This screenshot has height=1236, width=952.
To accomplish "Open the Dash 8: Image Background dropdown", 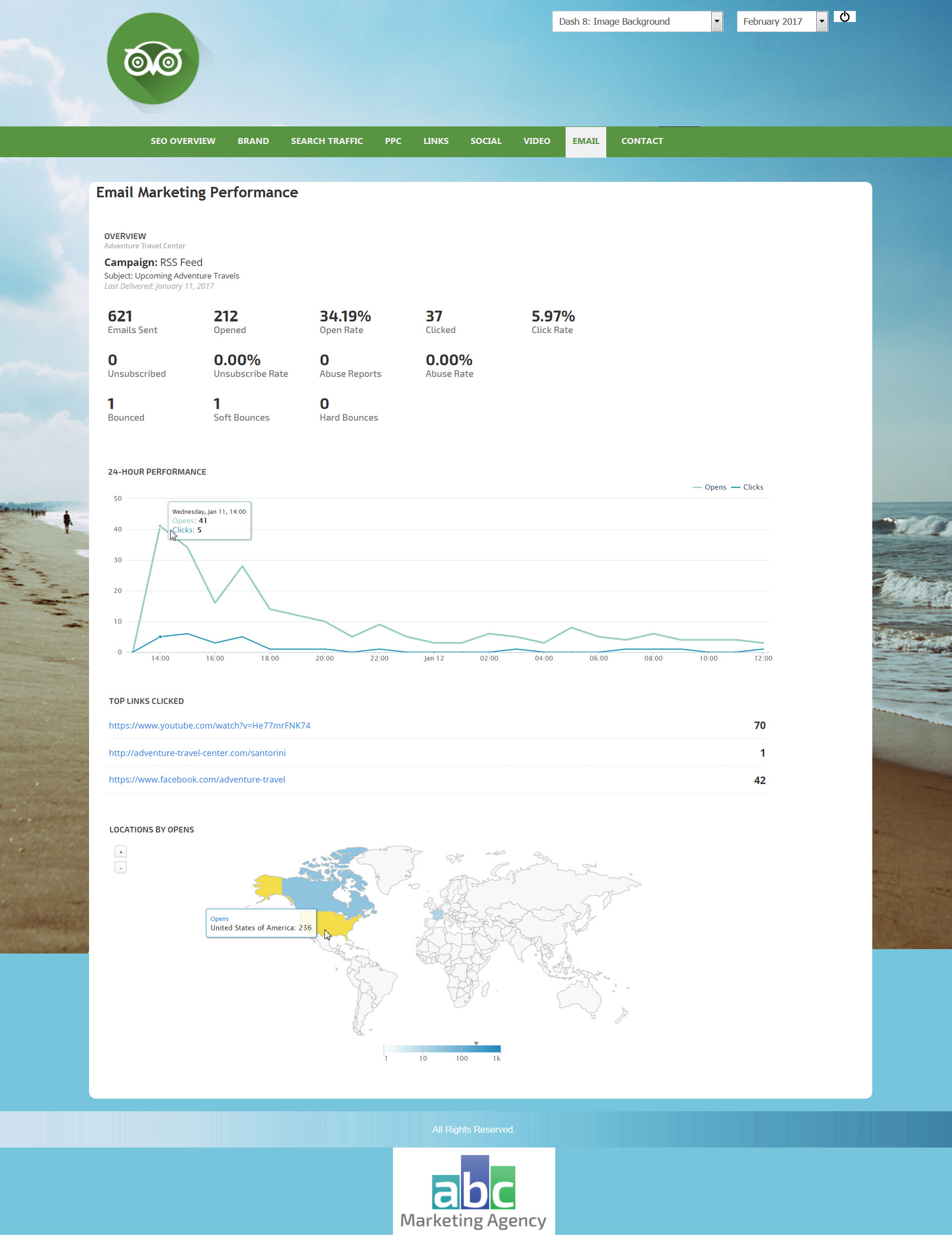I will (x=636, y=21).
